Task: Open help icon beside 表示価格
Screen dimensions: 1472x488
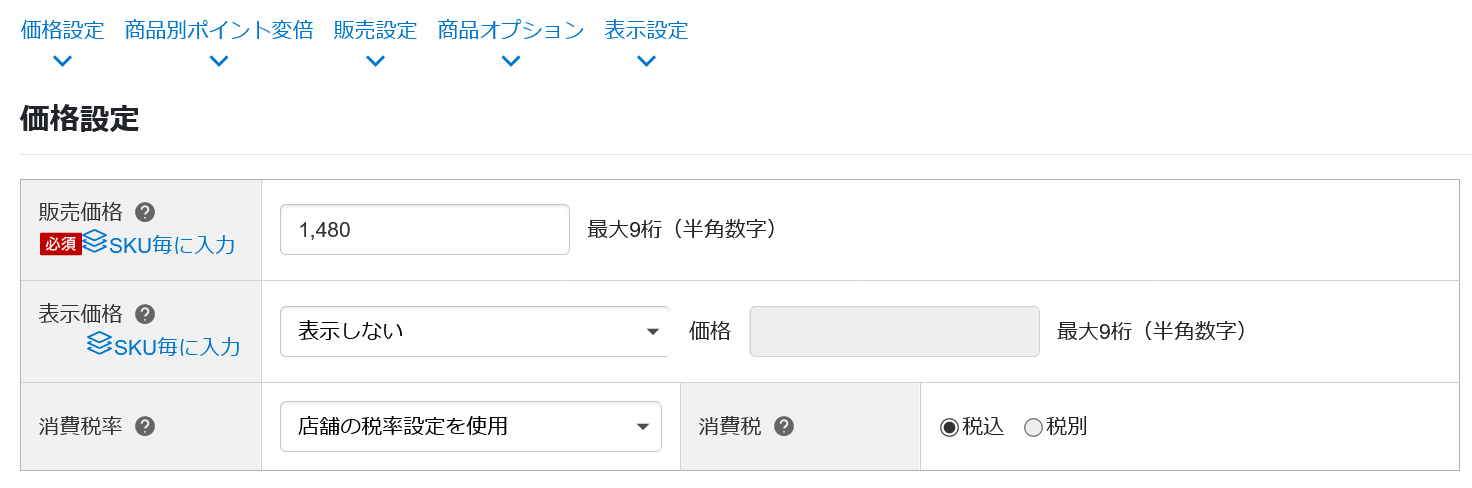Action: [x=145, y=314]
